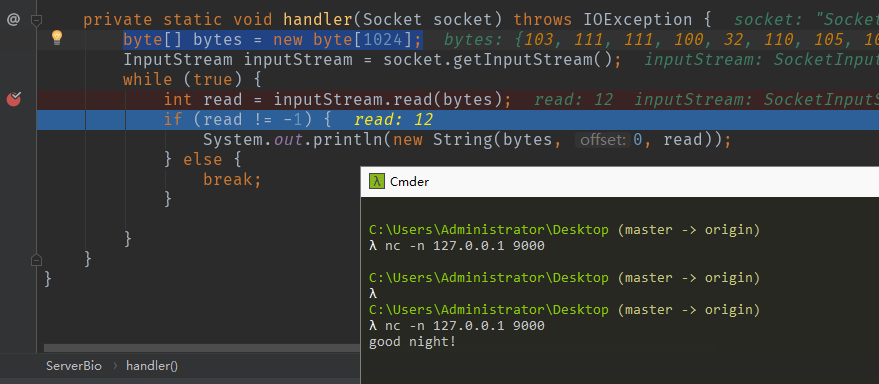The height and width of the screenshot is (384, 879).
Task: Click the last 'nc -n 127.0.0.1 9000' command in Cmder
Action: [x=465, y=326]
